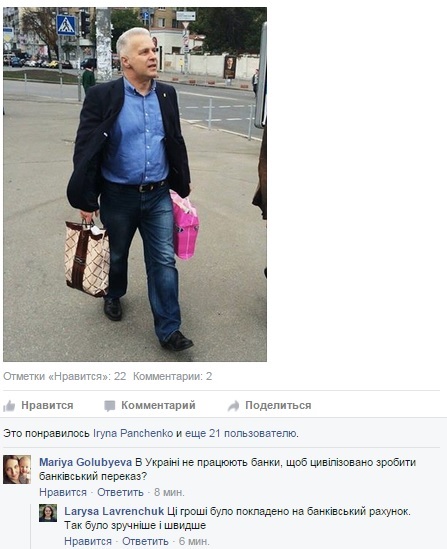Click the 6 мин. reply timestamp
The image size is (447, 549).
[x=194, y=541]
